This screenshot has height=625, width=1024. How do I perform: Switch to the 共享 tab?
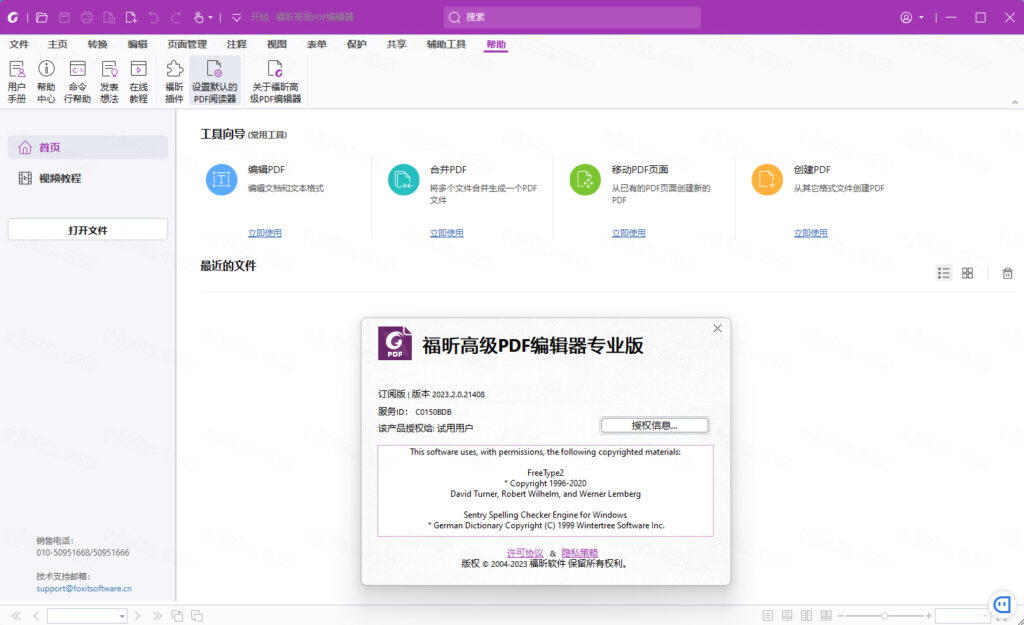(x=396, y=44)
